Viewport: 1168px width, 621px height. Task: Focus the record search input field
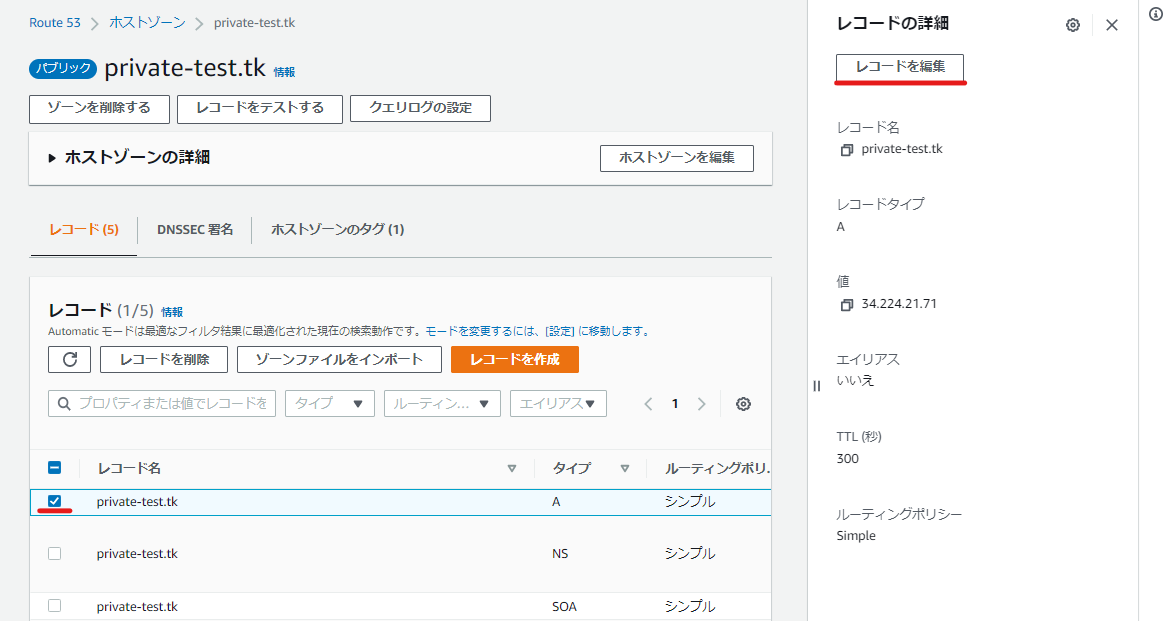pyautogui.click(x=162, y=404)
